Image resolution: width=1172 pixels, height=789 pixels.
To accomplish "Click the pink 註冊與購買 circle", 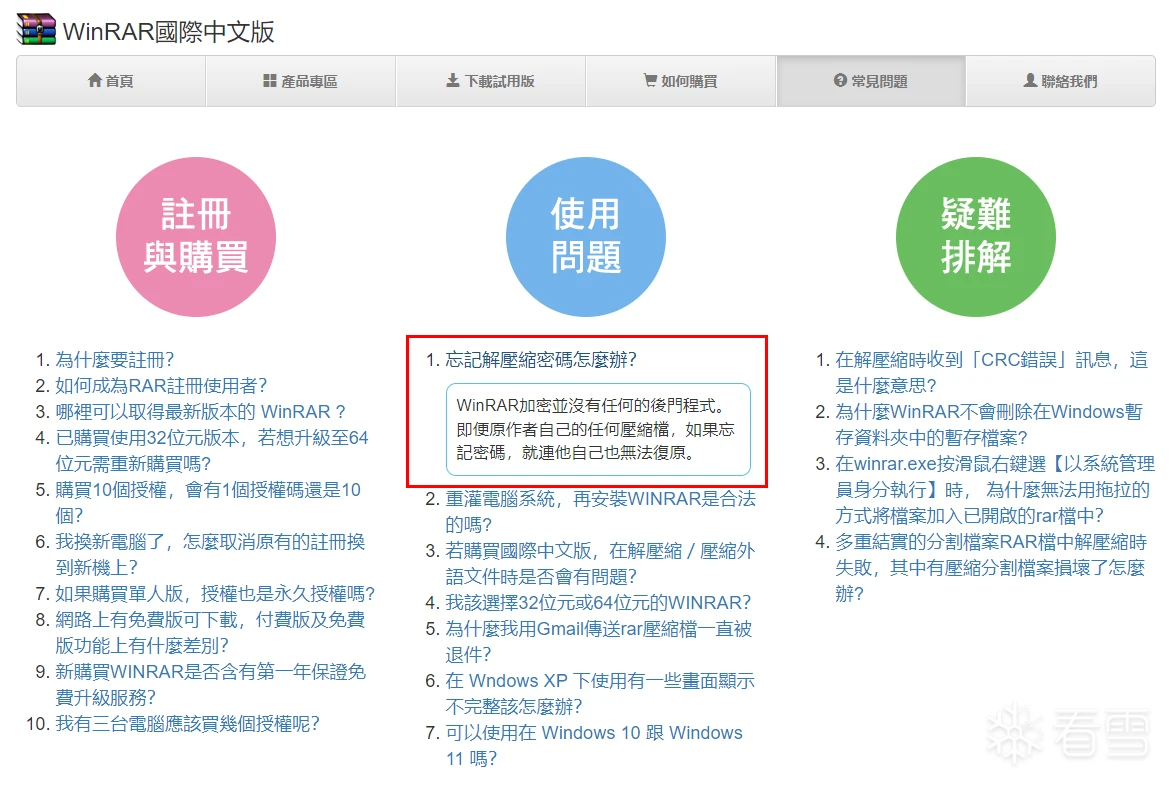I will pyautogui.click(x=196, y=237).
